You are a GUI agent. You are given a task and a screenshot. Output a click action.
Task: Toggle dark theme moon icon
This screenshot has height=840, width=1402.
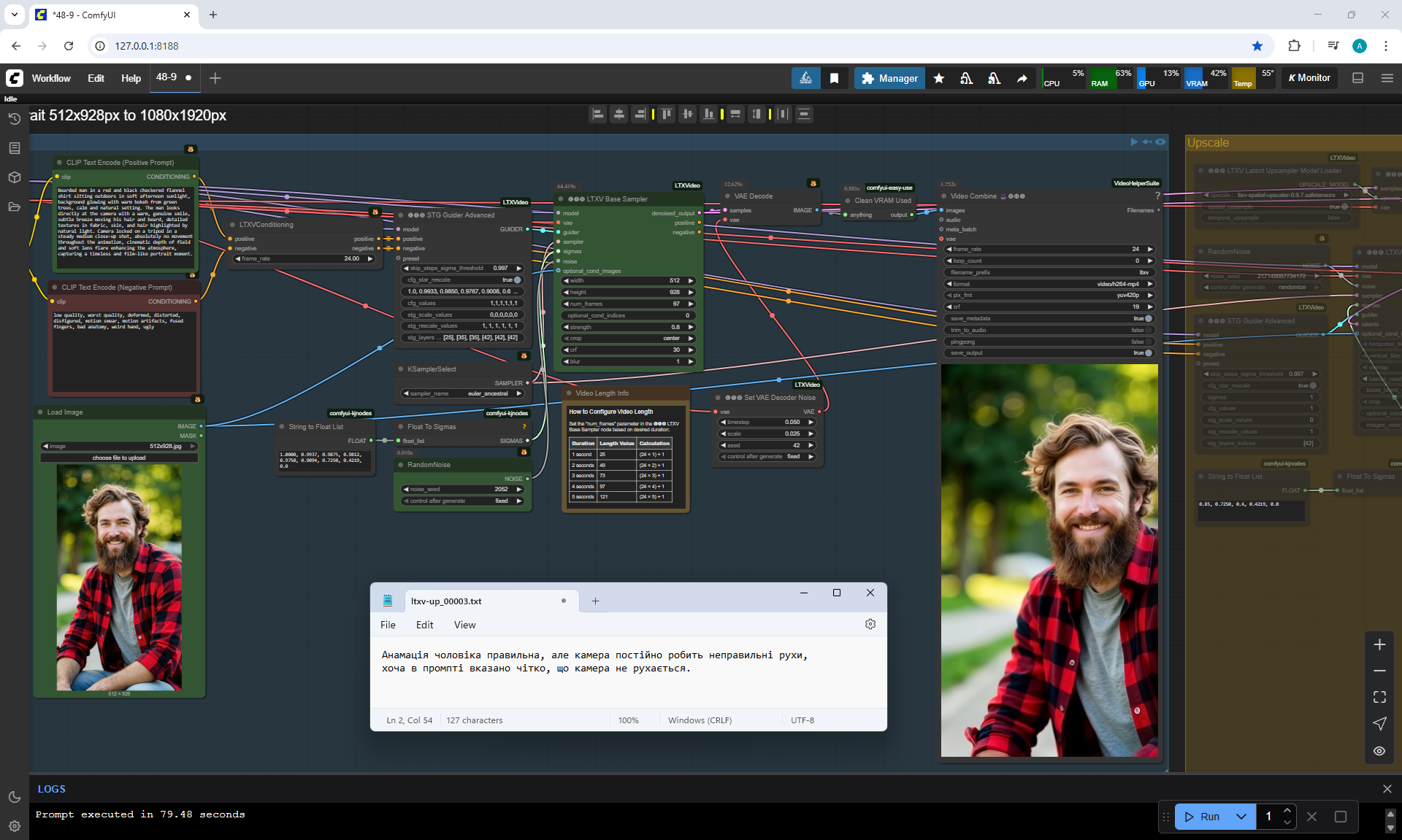(x=14, y=797)
